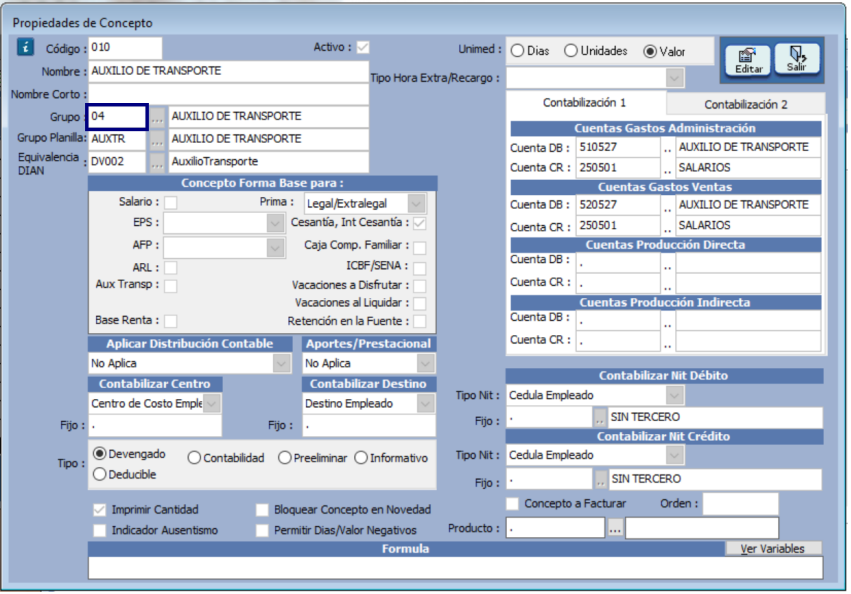Select the Valor radio option
This screenshot has height=594, width=851.
tap(650, 52)
